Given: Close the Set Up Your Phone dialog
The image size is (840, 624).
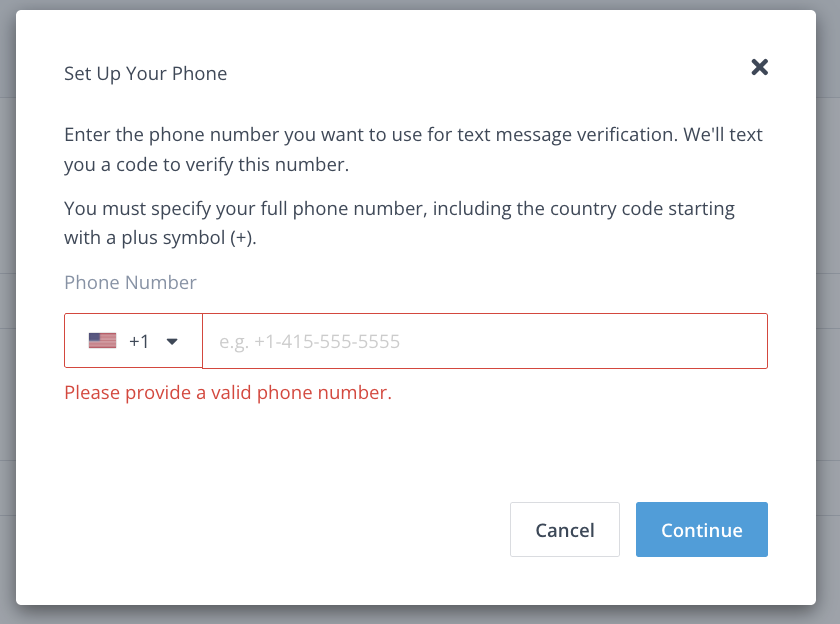Looking at the screenshot, I should (759, 67).
